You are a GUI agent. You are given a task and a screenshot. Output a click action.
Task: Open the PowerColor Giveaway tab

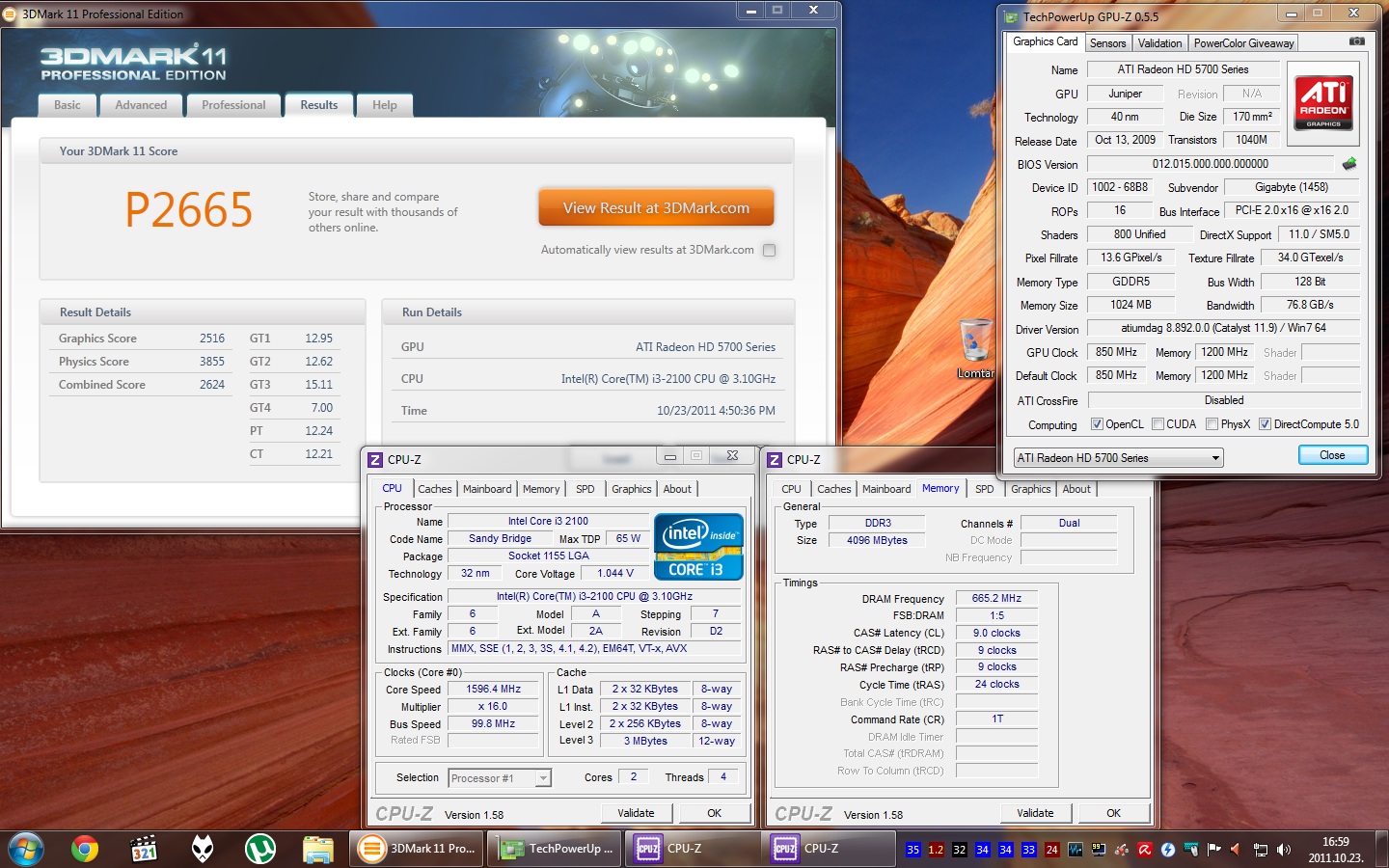point(1243,43)
